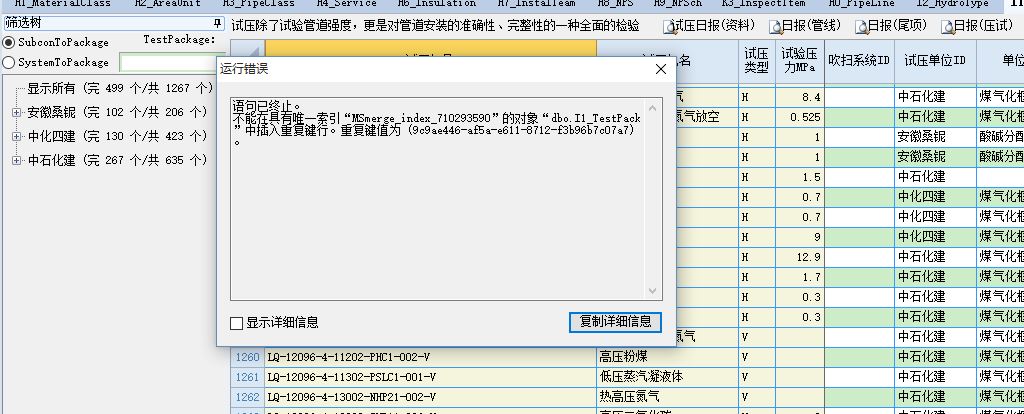Select 中石化建 (完 267 个/共 635 个) entry
This screenshot has width=1024, height=414.
coord(117,160)
